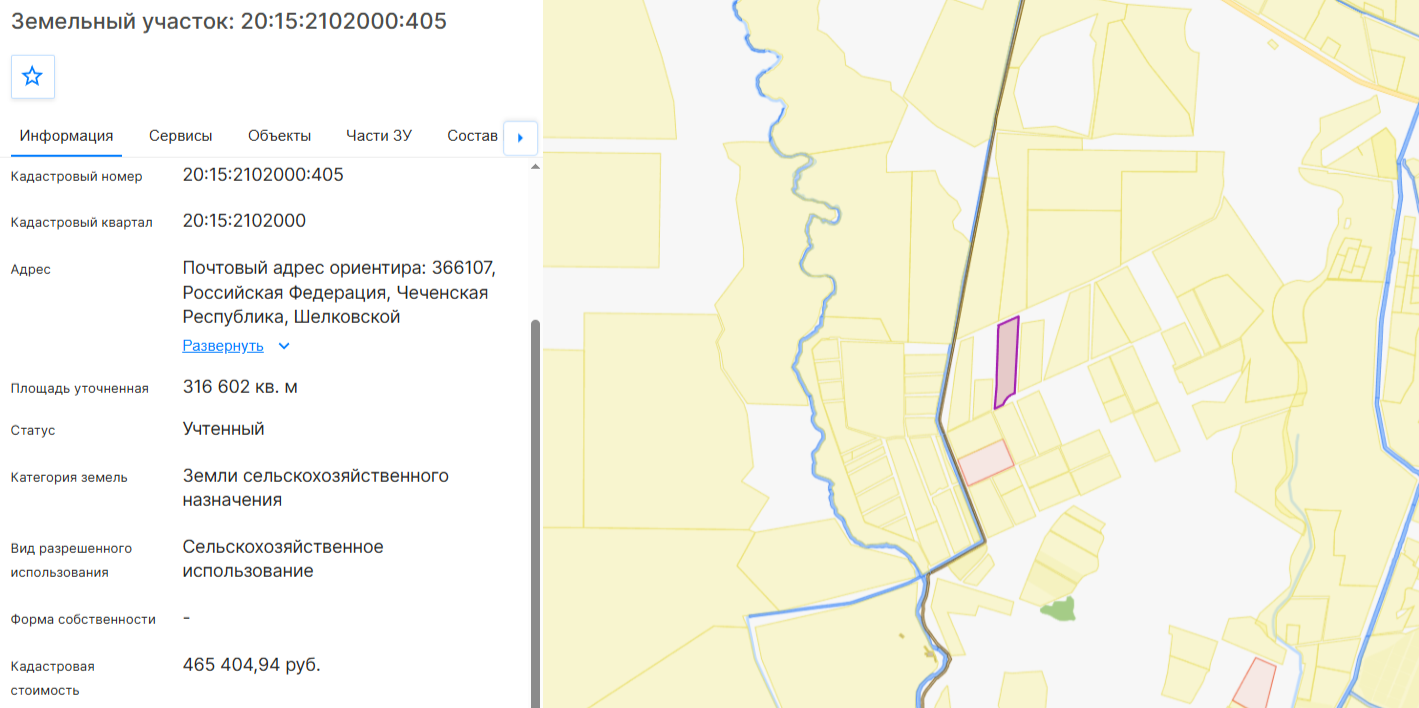Switch to the Сервисы tab
Image resolution: width=1419 pixels, height=708 pixels.
(x=181, y=136)
